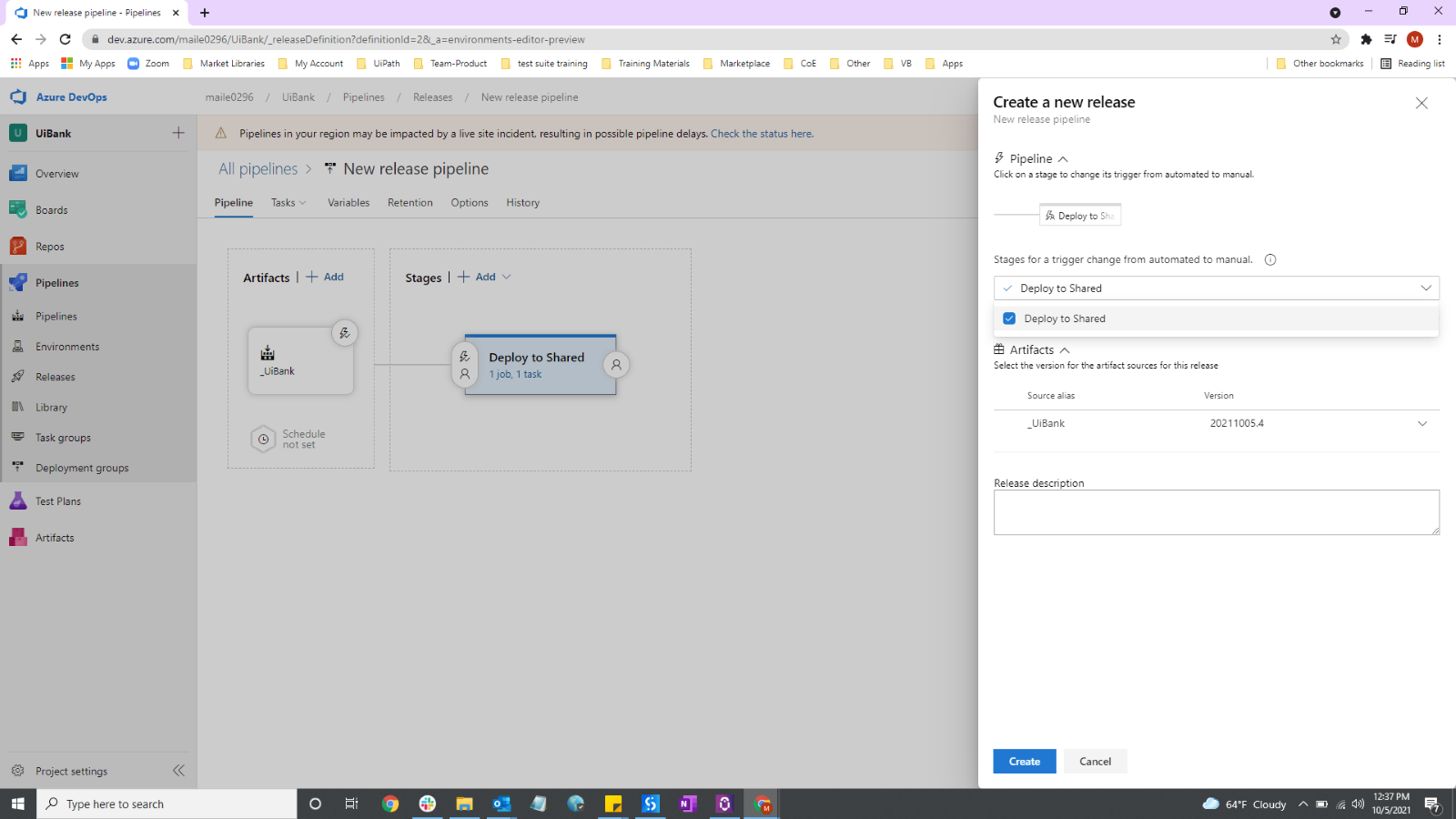Open the stages trigger change dropdown
This screenshot has height=819, width=1456.
click(1217, 288)
